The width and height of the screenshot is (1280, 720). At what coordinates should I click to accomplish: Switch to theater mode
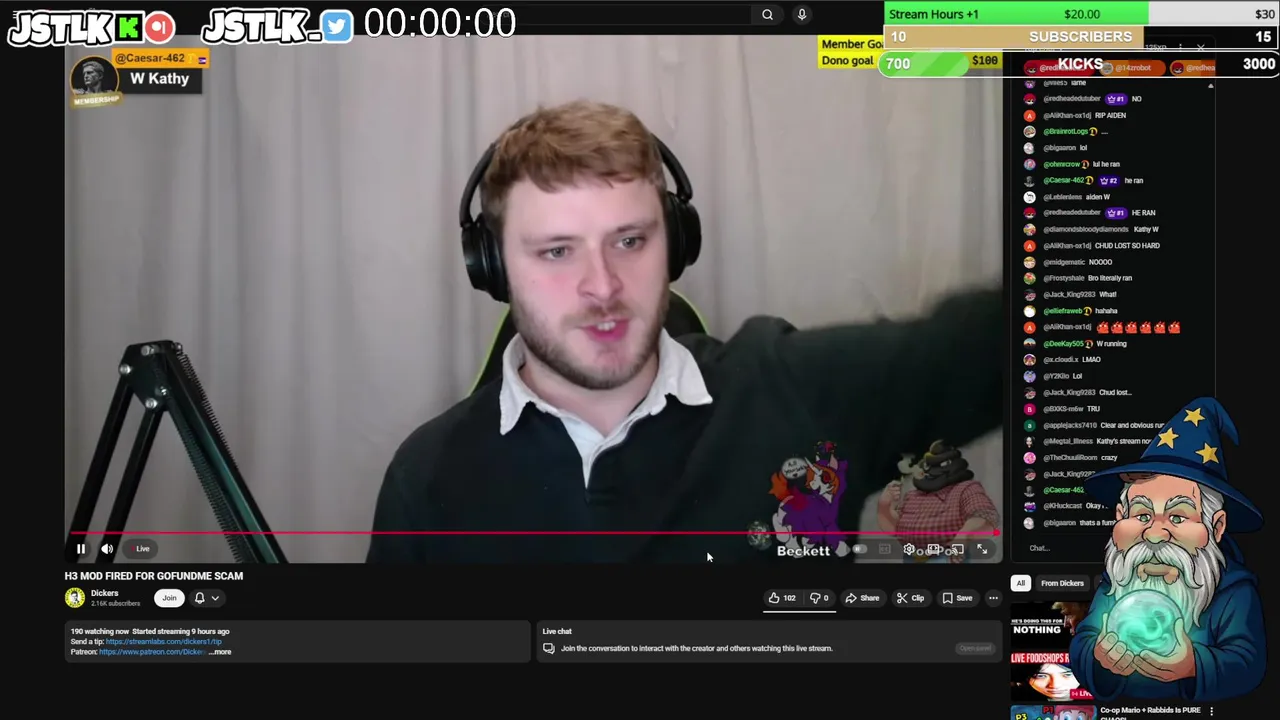pyautogui.click(x=933, y=549)
